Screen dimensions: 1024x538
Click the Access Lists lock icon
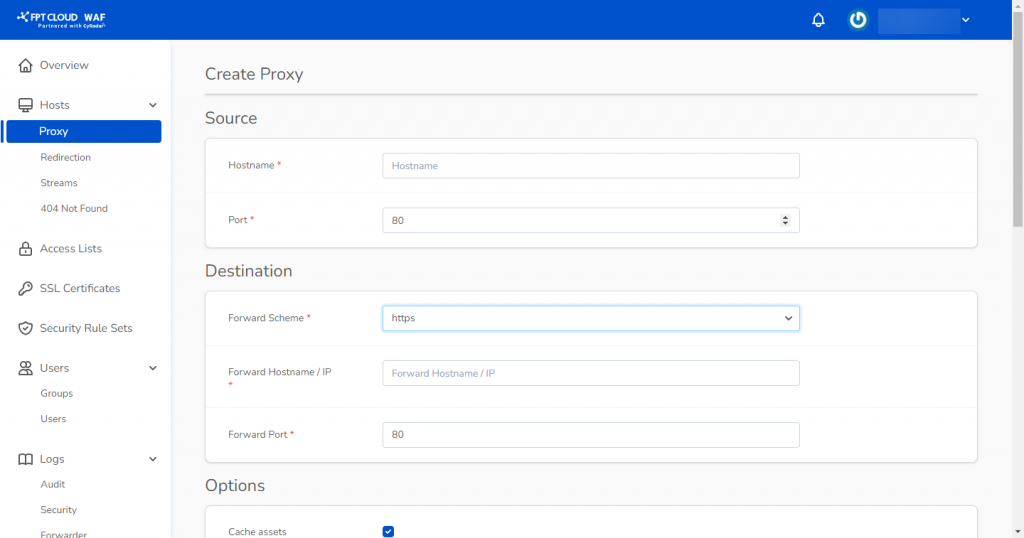pyautogui.click(x=26, y=249)
